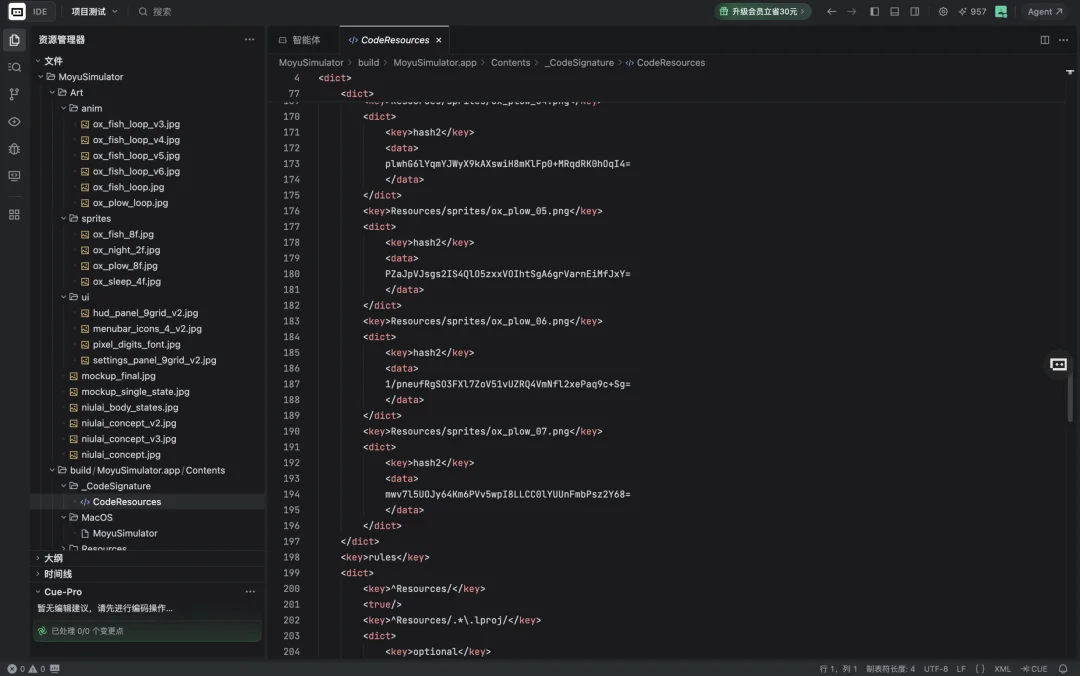Viewport: 1080px width, 676px height.
Task: Navigate back with the left arrow
Action: (831, 12)
